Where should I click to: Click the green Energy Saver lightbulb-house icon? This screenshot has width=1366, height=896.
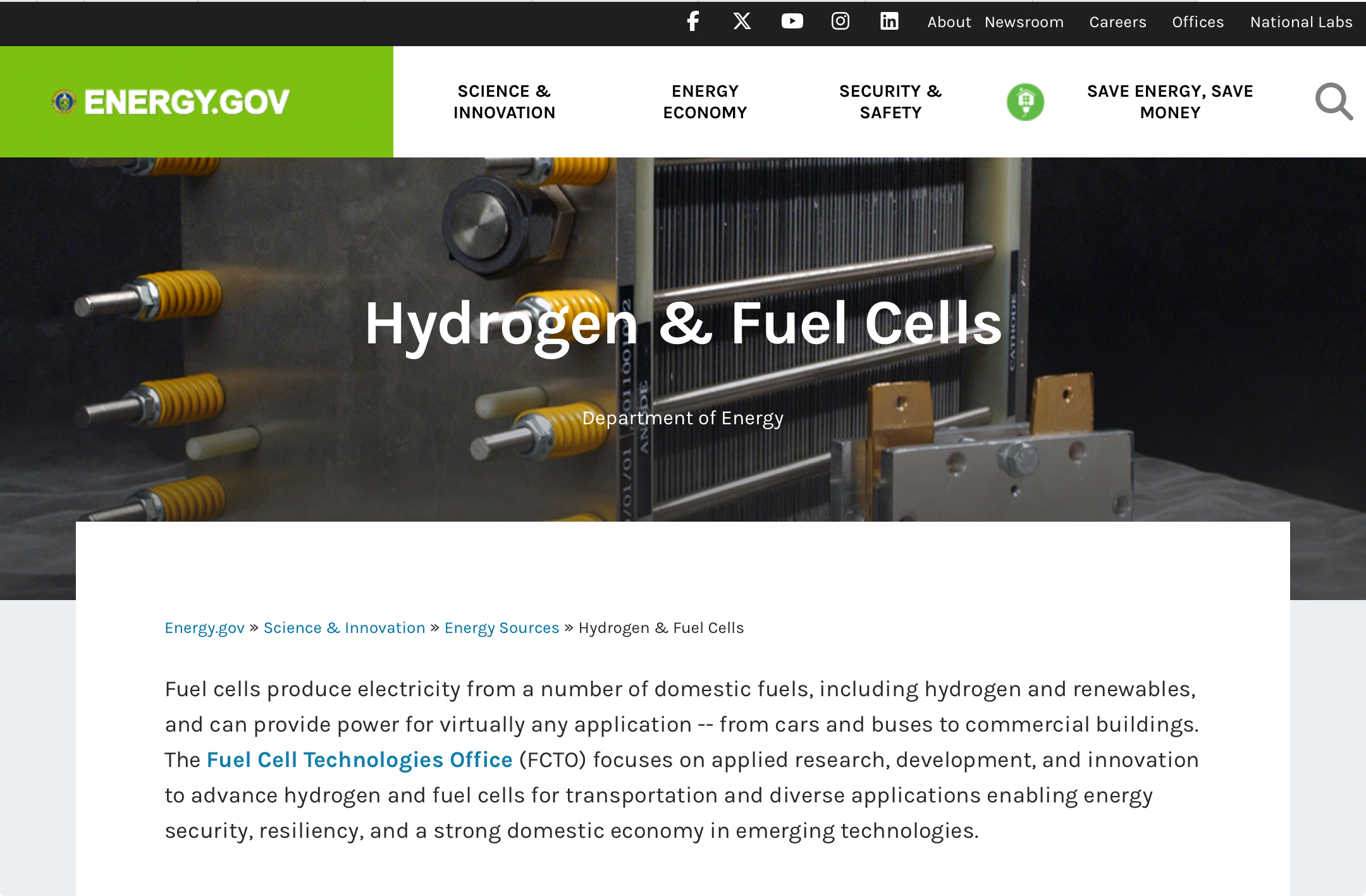[x=1025, y=102]
